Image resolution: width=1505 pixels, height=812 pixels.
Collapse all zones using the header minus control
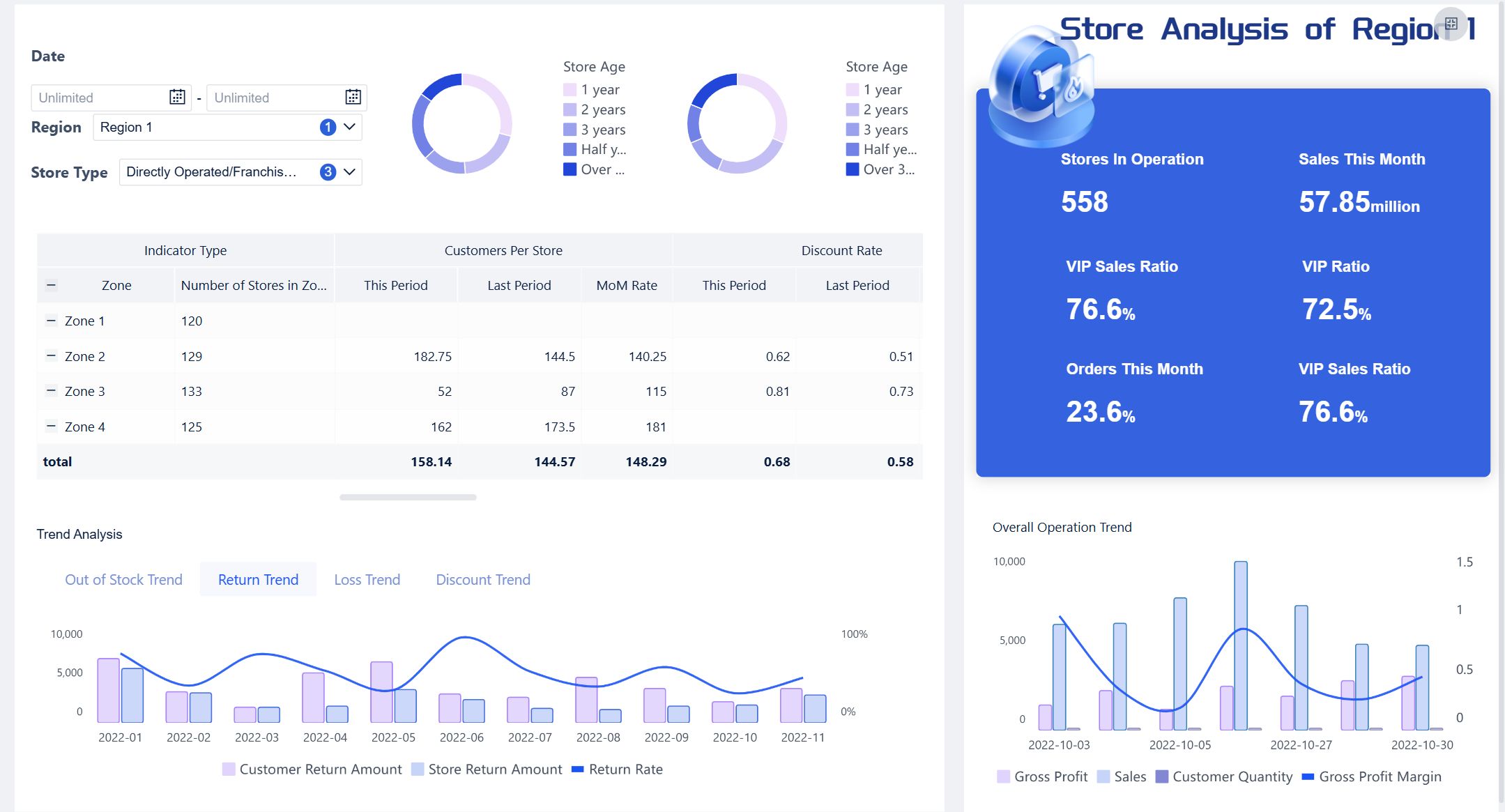(x=50, y=284)
